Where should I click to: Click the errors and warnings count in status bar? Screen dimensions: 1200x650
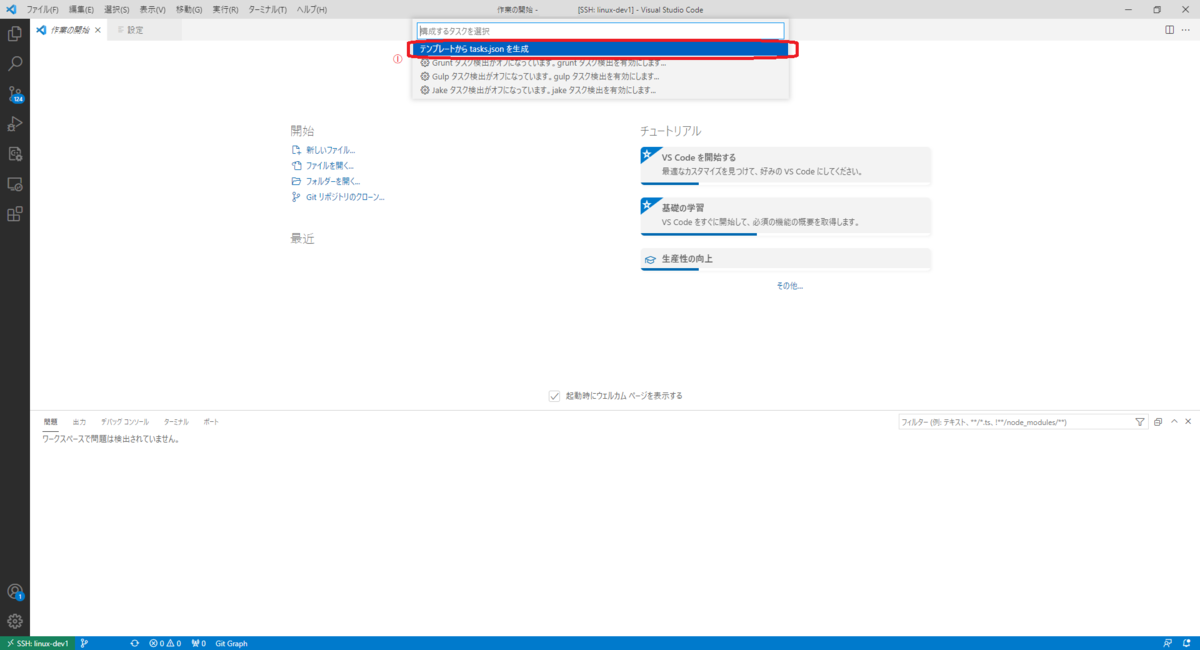165,643
